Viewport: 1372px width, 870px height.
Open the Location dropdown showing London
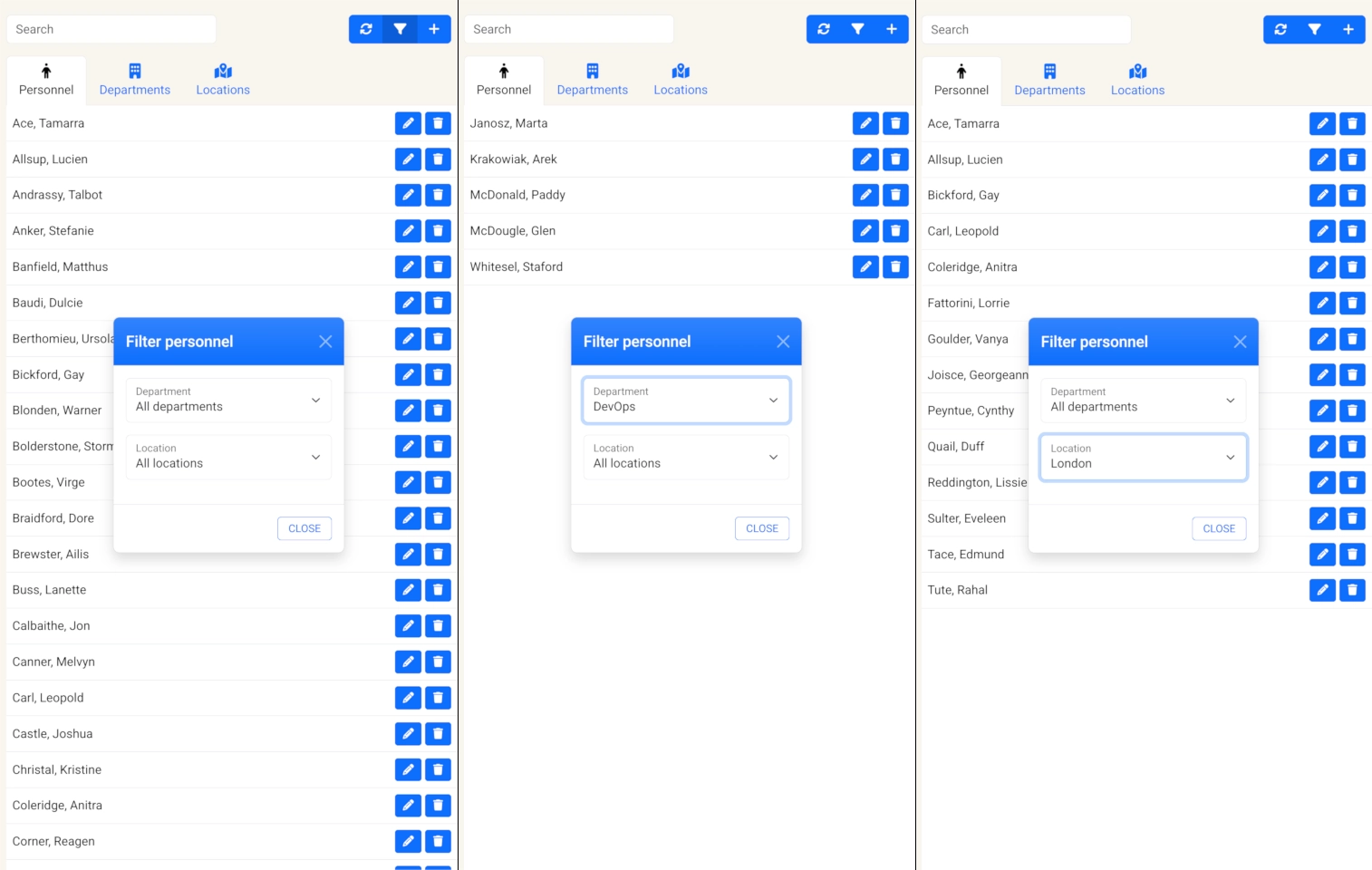(x=1144, y=458)
